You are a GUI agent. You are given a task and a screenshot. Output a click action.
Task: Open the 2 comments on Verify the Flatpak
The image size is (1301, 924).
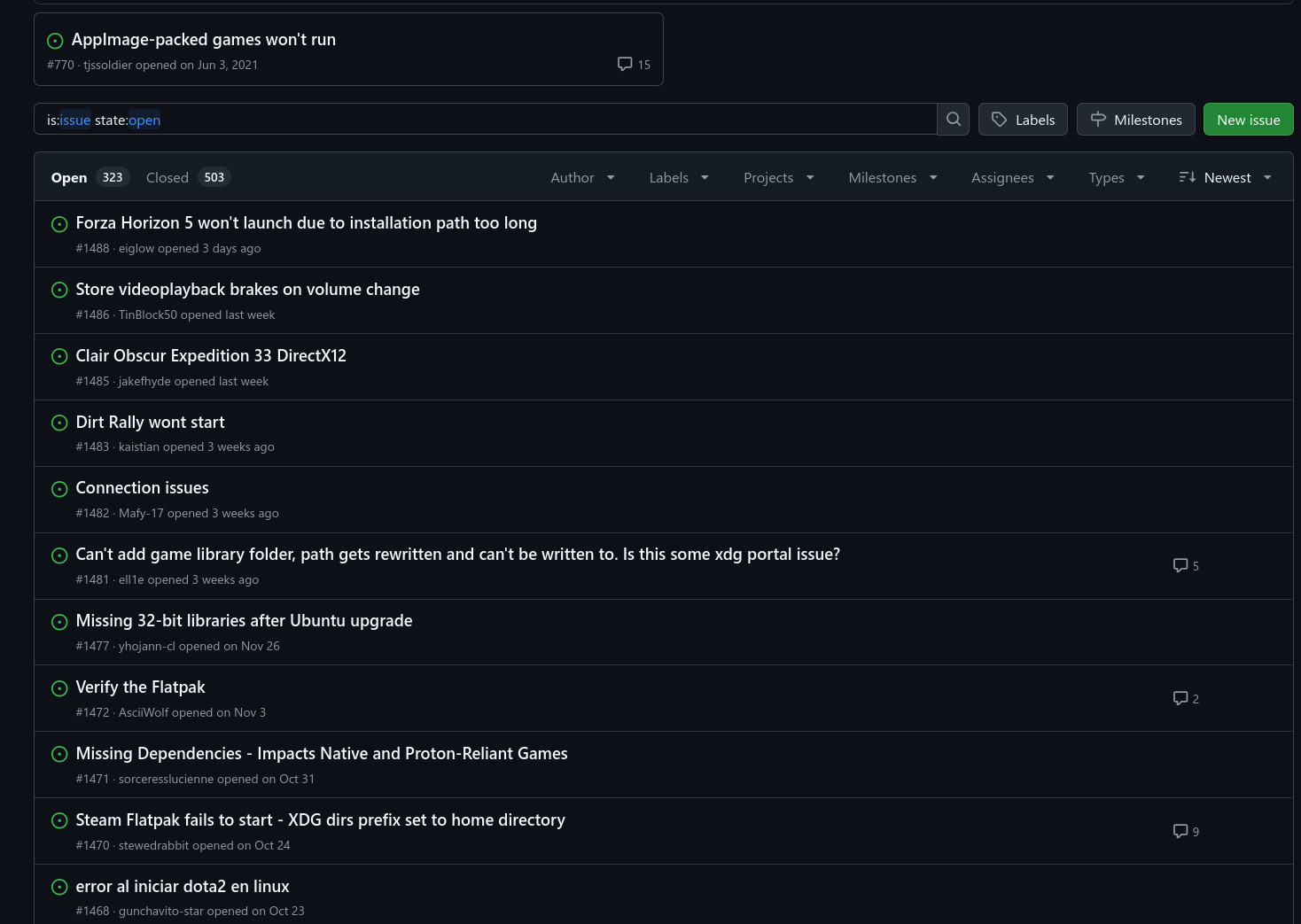tap(1186, 699)
